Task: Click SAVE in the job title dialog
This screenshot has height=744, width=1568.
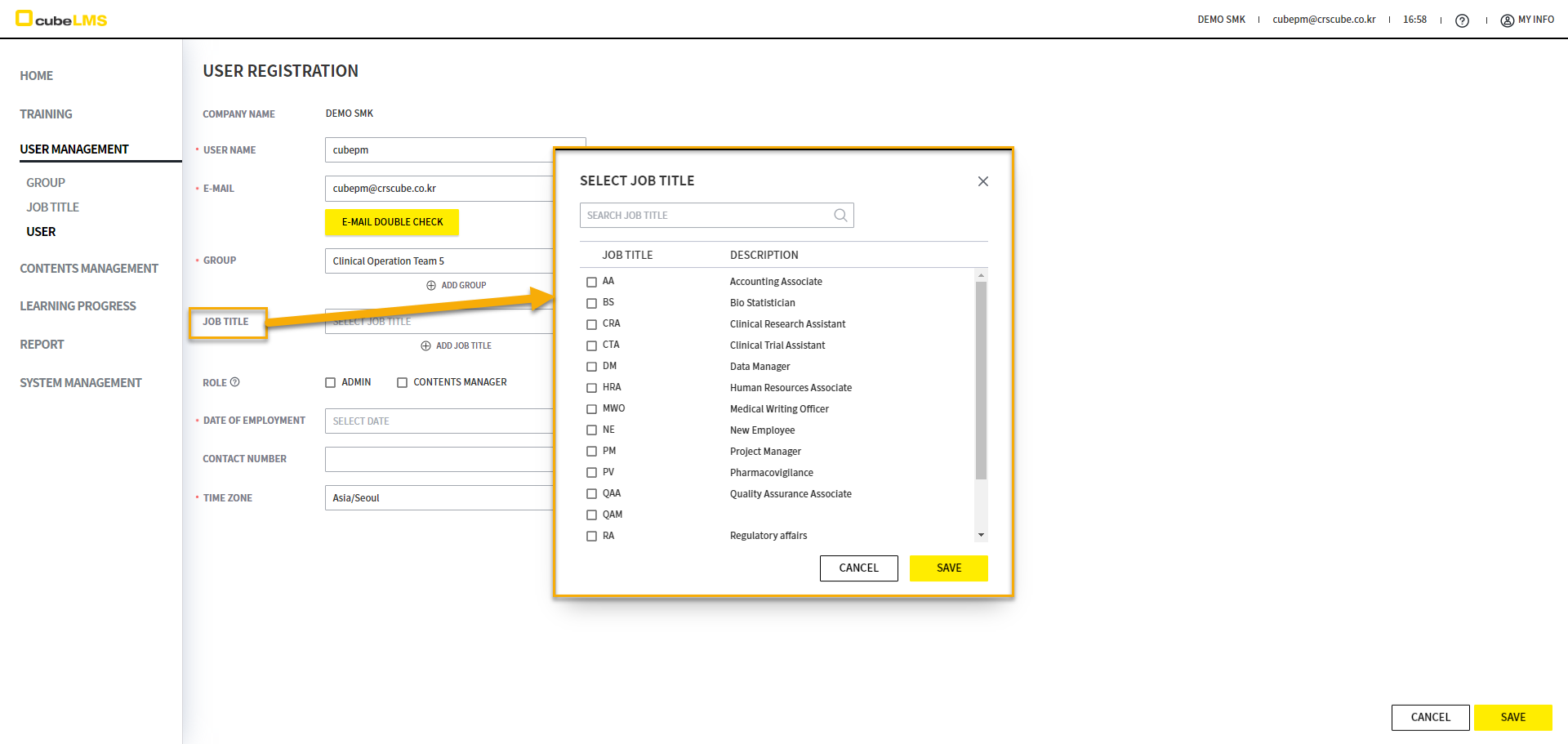Action: [948, 568]
